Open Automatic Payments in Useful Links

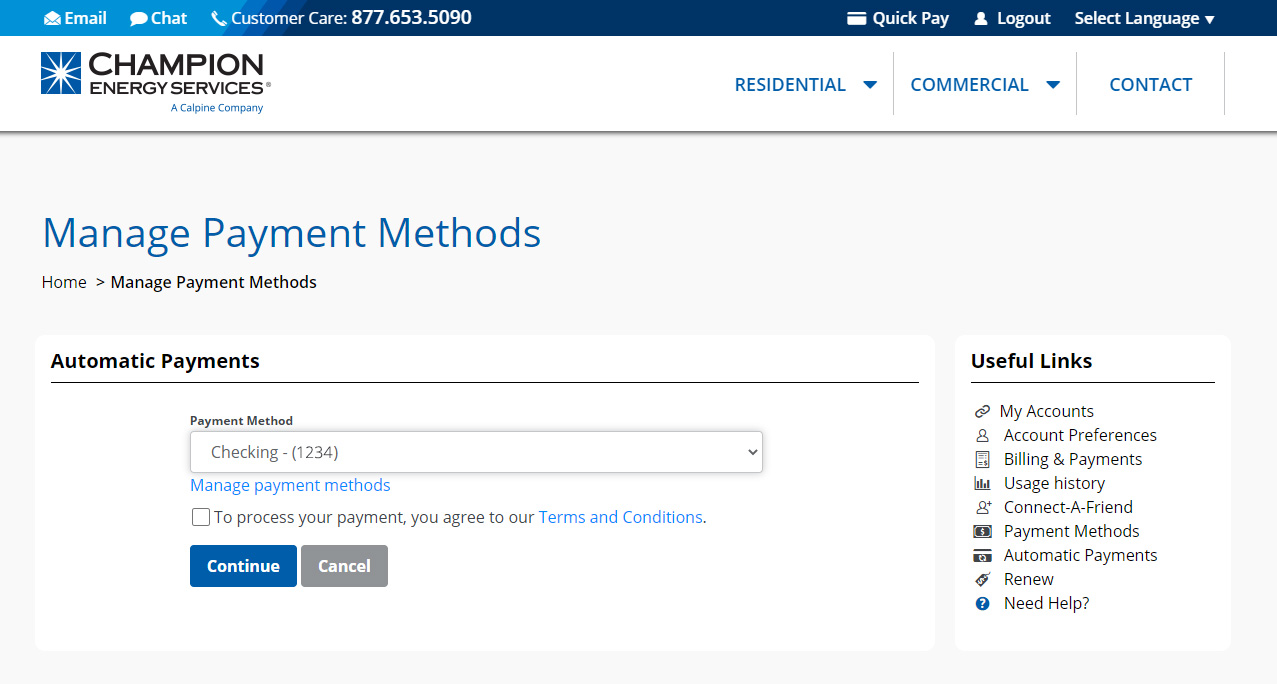(x=1080, y=555)
